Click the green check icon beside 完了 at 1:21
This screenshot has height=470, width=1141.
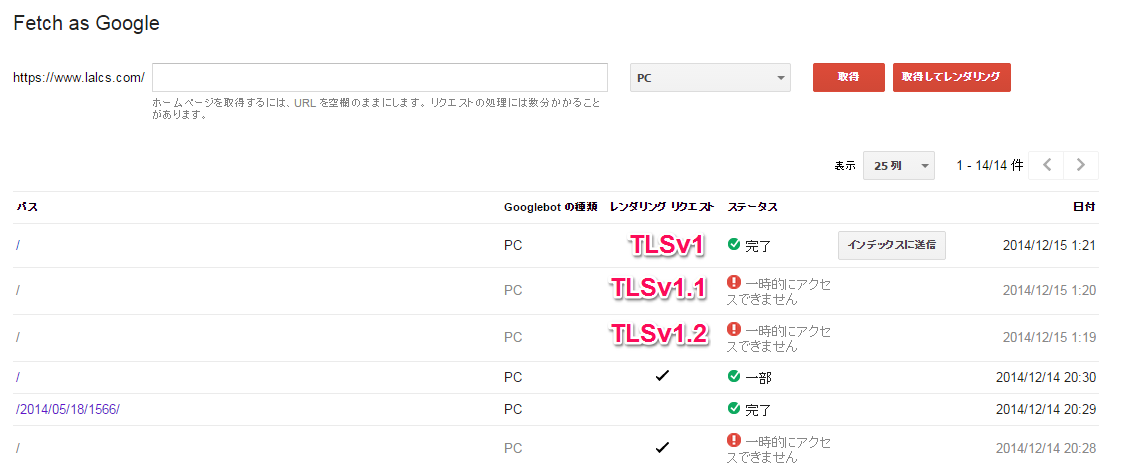[x=734, y=245]
